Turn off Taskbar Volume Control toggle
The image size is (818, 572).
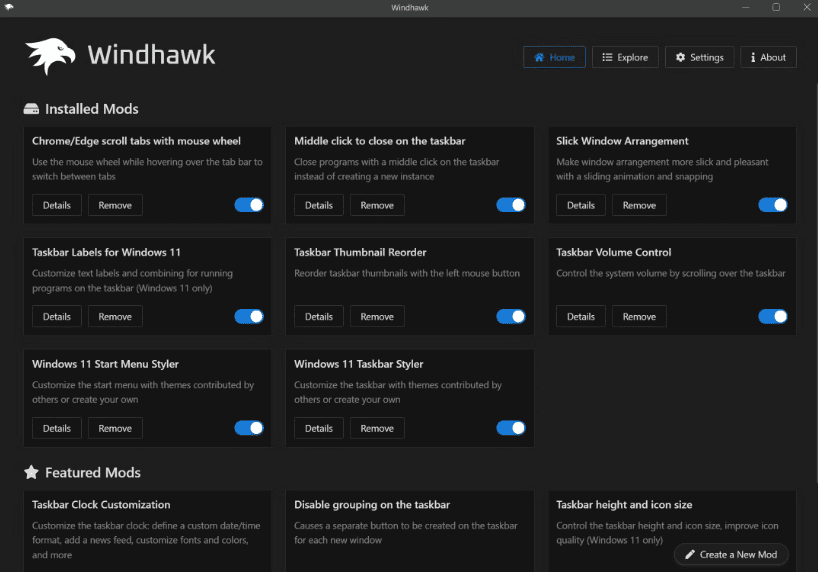pos(773,316)
